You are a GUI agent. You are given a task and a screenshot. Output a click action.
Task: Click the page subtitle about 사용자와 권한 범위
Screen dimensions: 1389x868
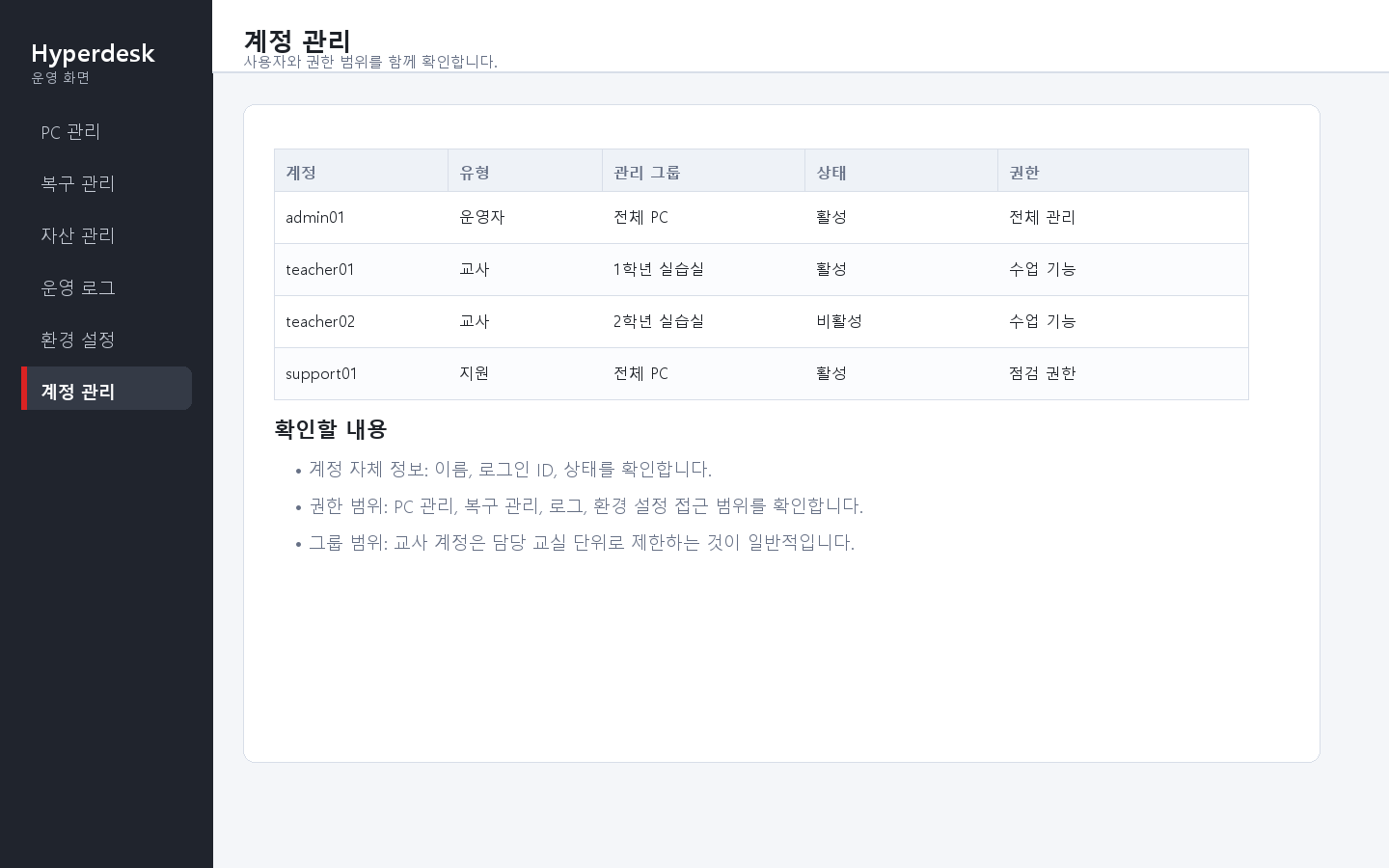point(370,62)
